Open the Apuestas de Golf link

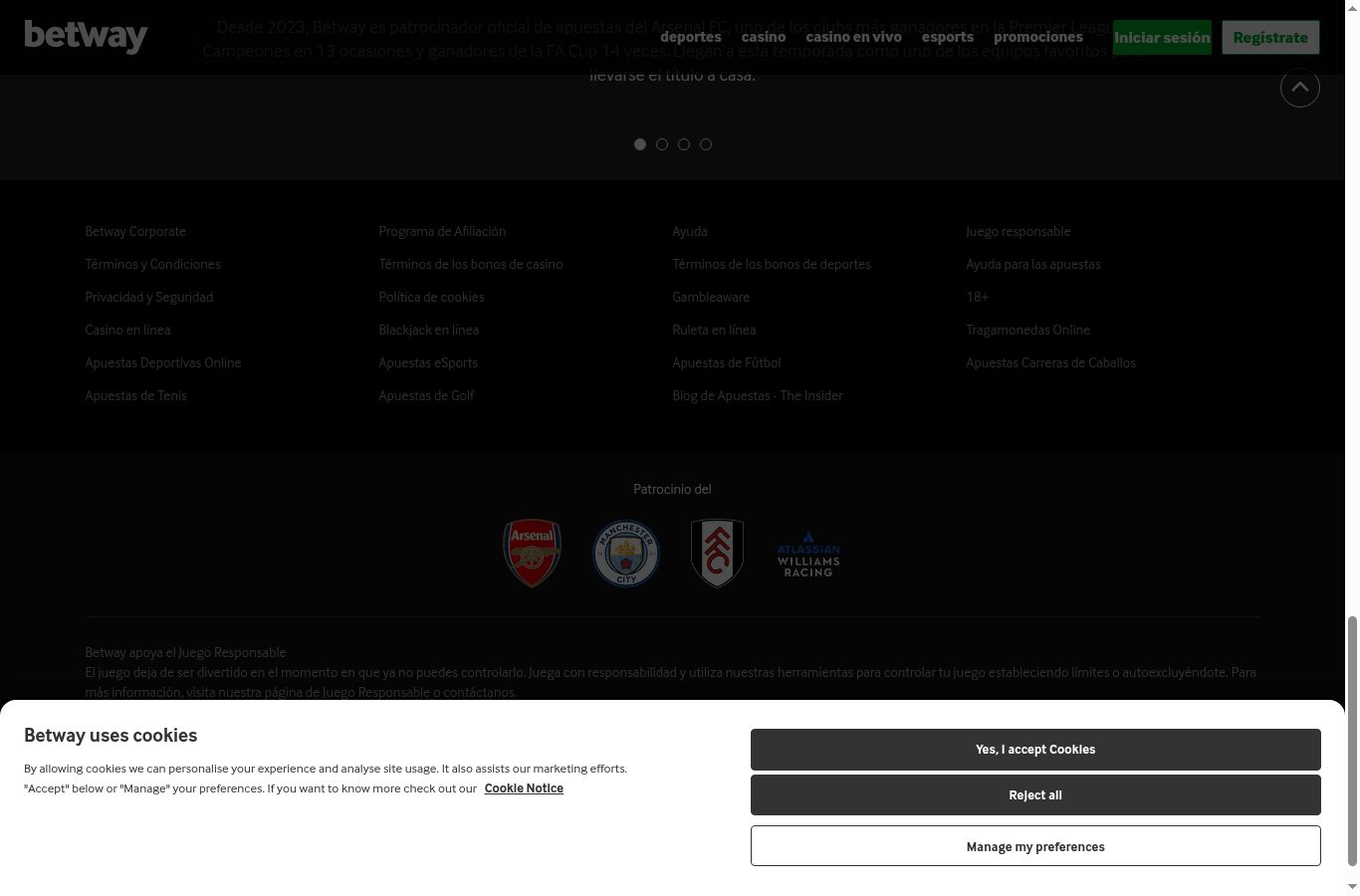tap(426, 395)
